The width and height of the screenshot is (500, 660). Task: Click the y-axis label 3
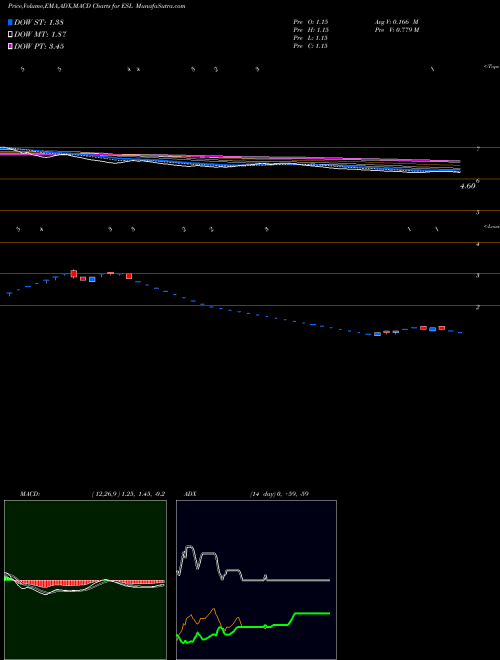click(478, 275)
